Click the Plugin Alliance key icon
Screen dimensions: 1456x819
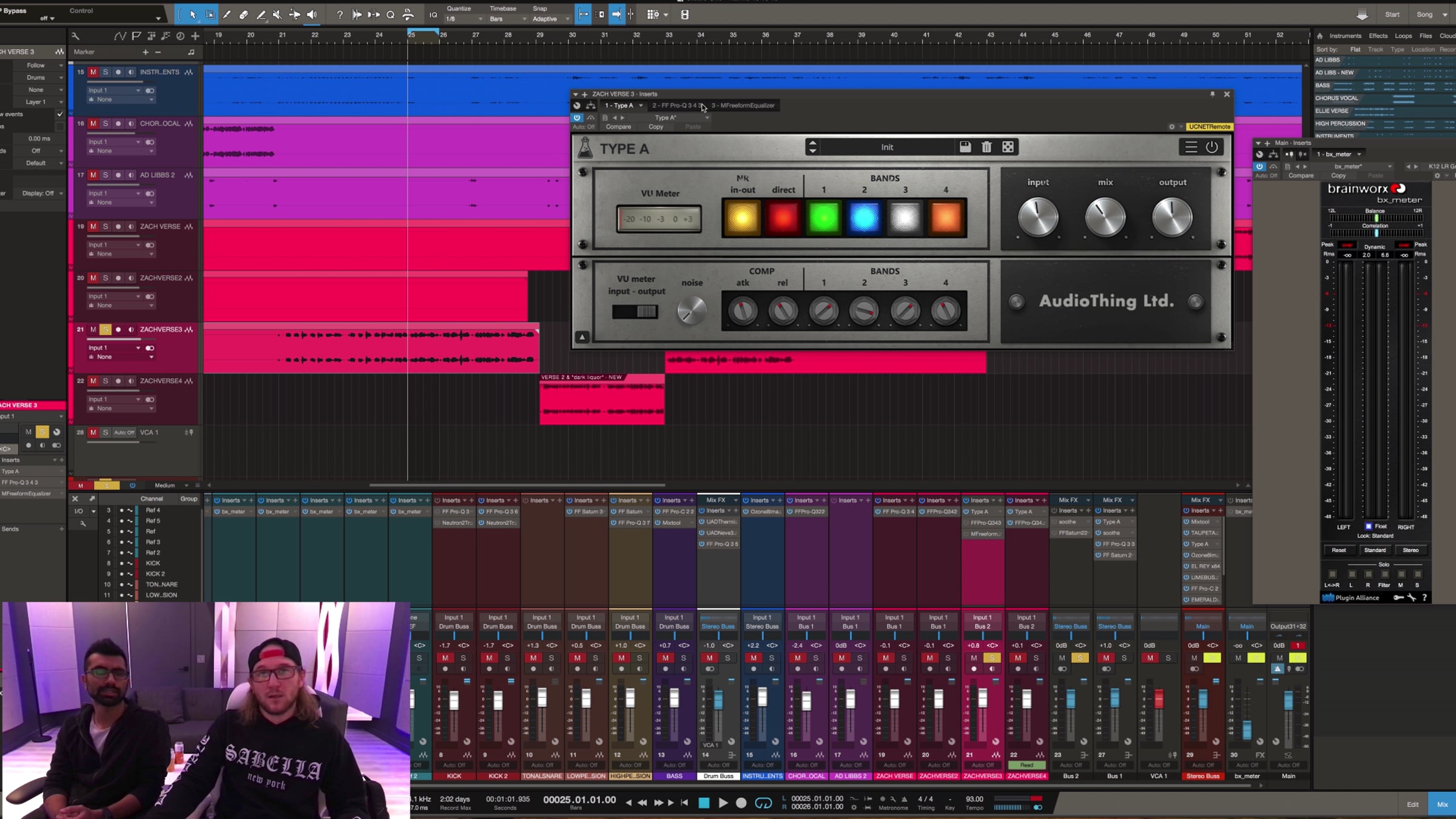point(1398,598)
